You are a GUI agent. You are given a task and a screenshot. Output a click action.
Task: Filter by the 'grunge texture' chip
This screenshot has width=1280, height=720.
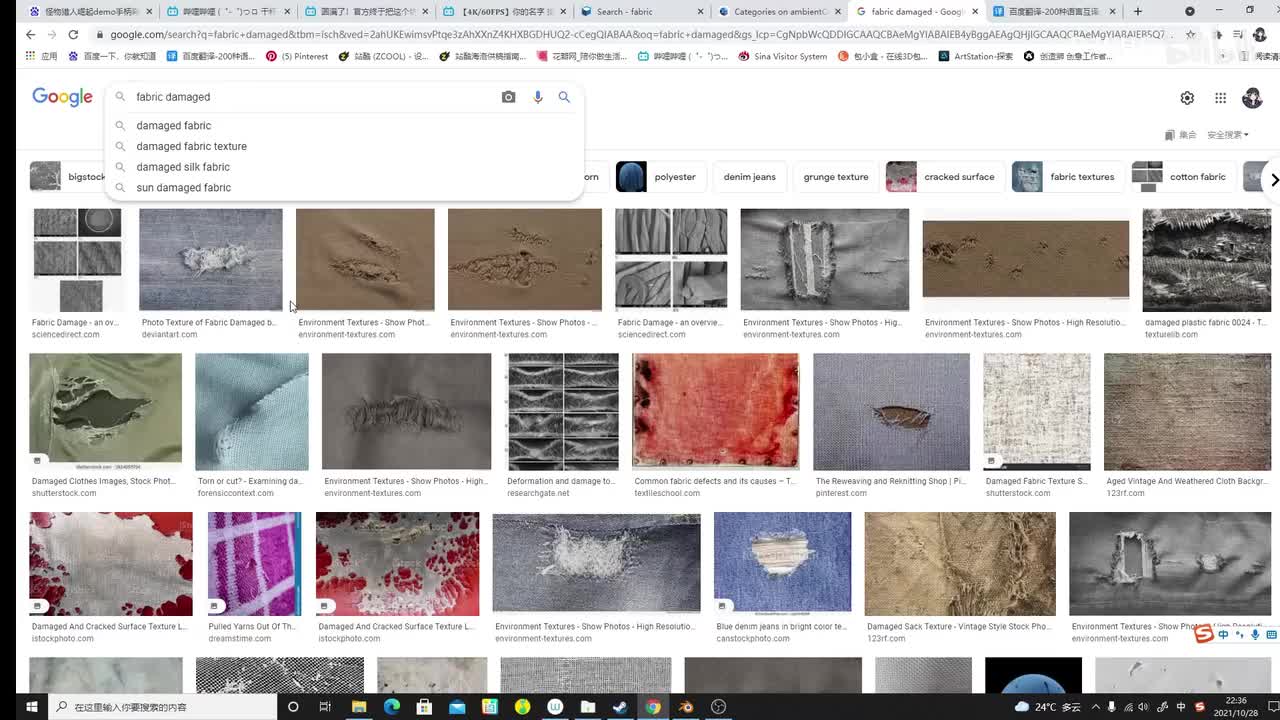click(836, 177)
